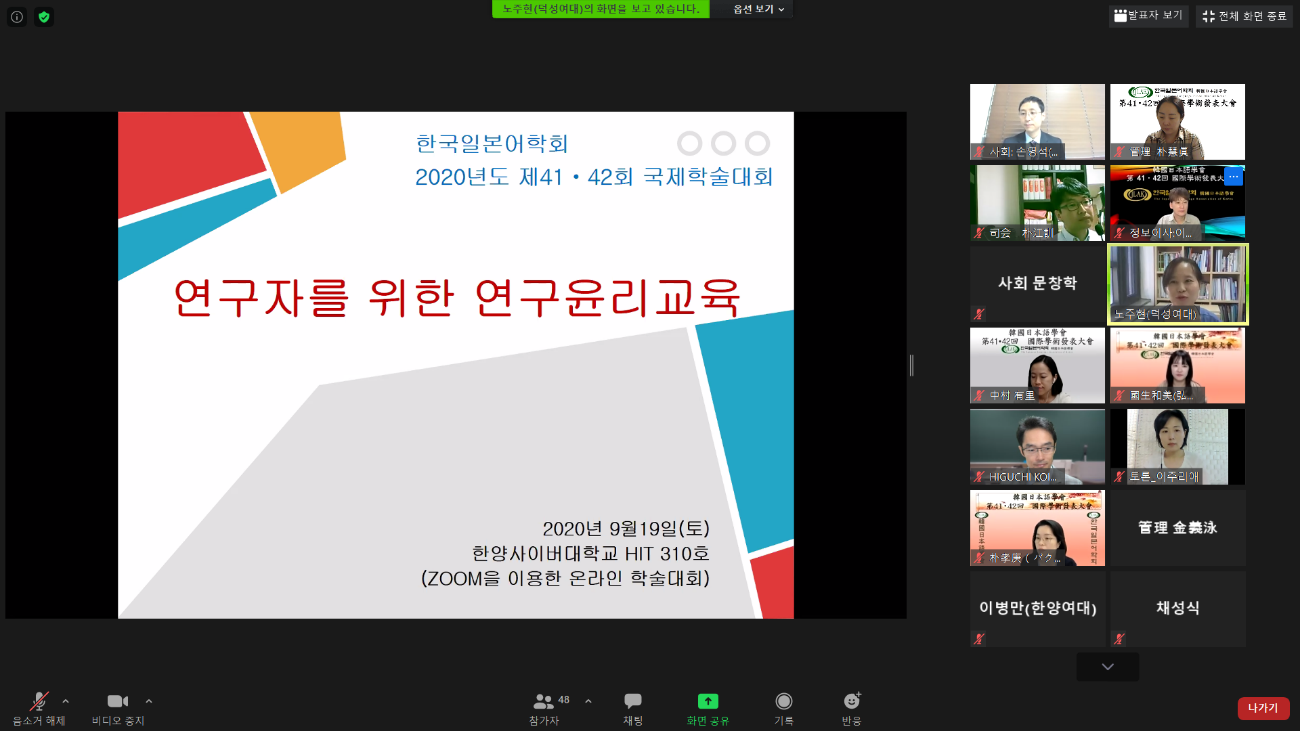Start recording with the 기록 icon
The height and width of the screenshot is (731, 1300).
pos(784,708)
